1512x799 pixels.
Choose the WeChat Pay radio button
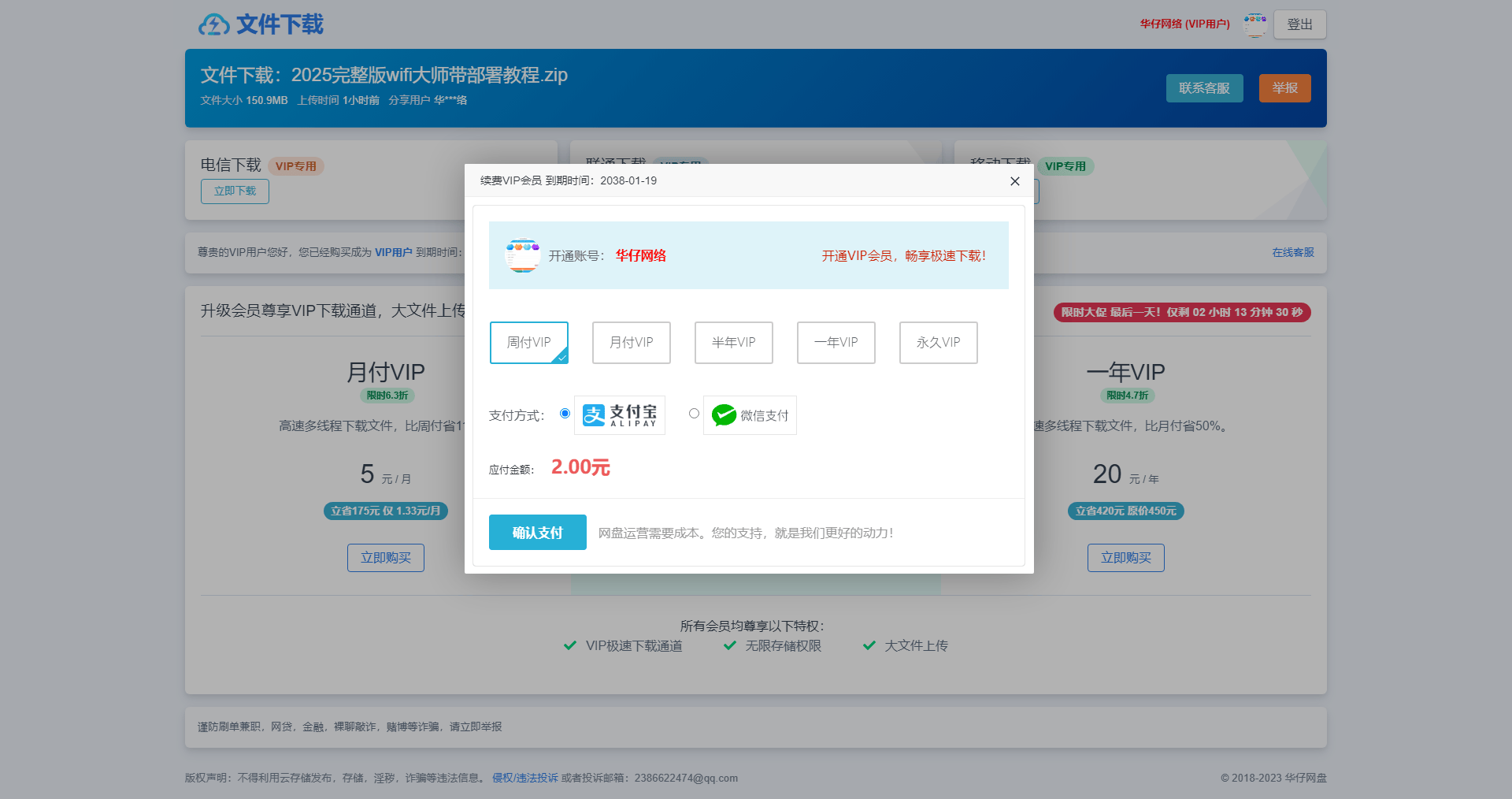(694, 414)
